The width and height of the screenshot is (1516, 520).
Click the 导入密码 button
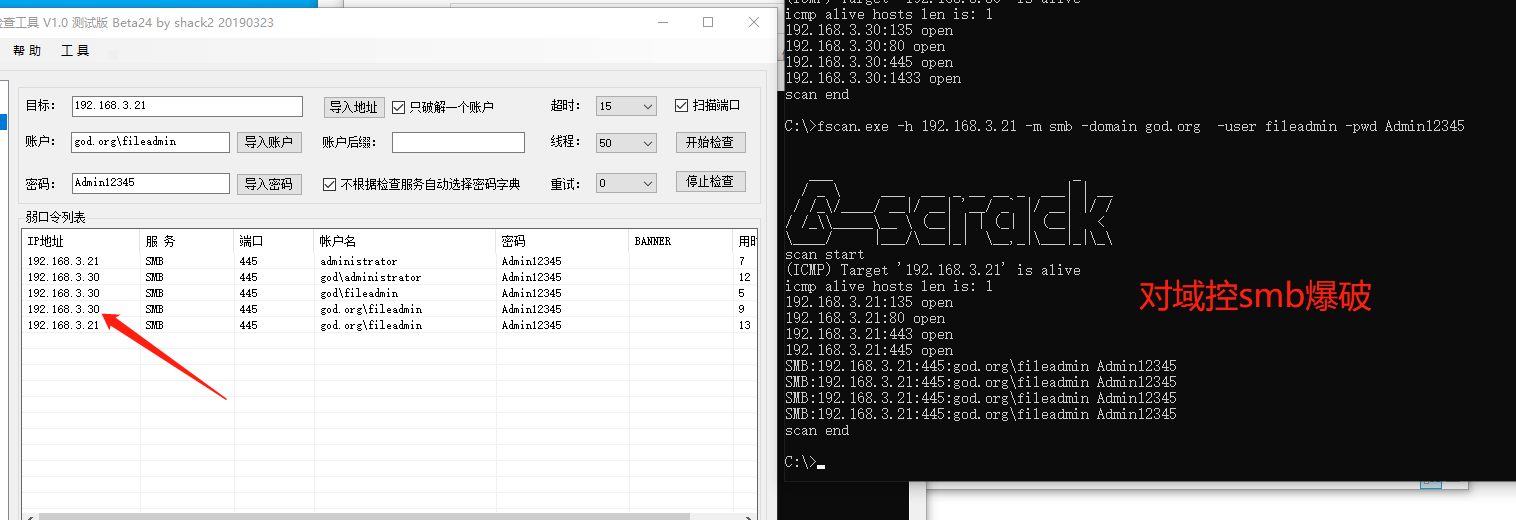[x=269, y=184]
